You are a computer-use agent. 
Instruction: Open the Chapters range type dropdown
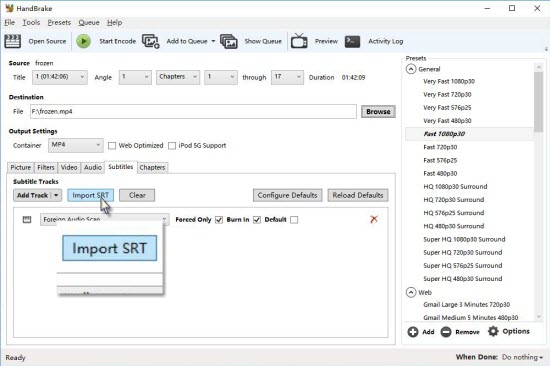[178, 77]
